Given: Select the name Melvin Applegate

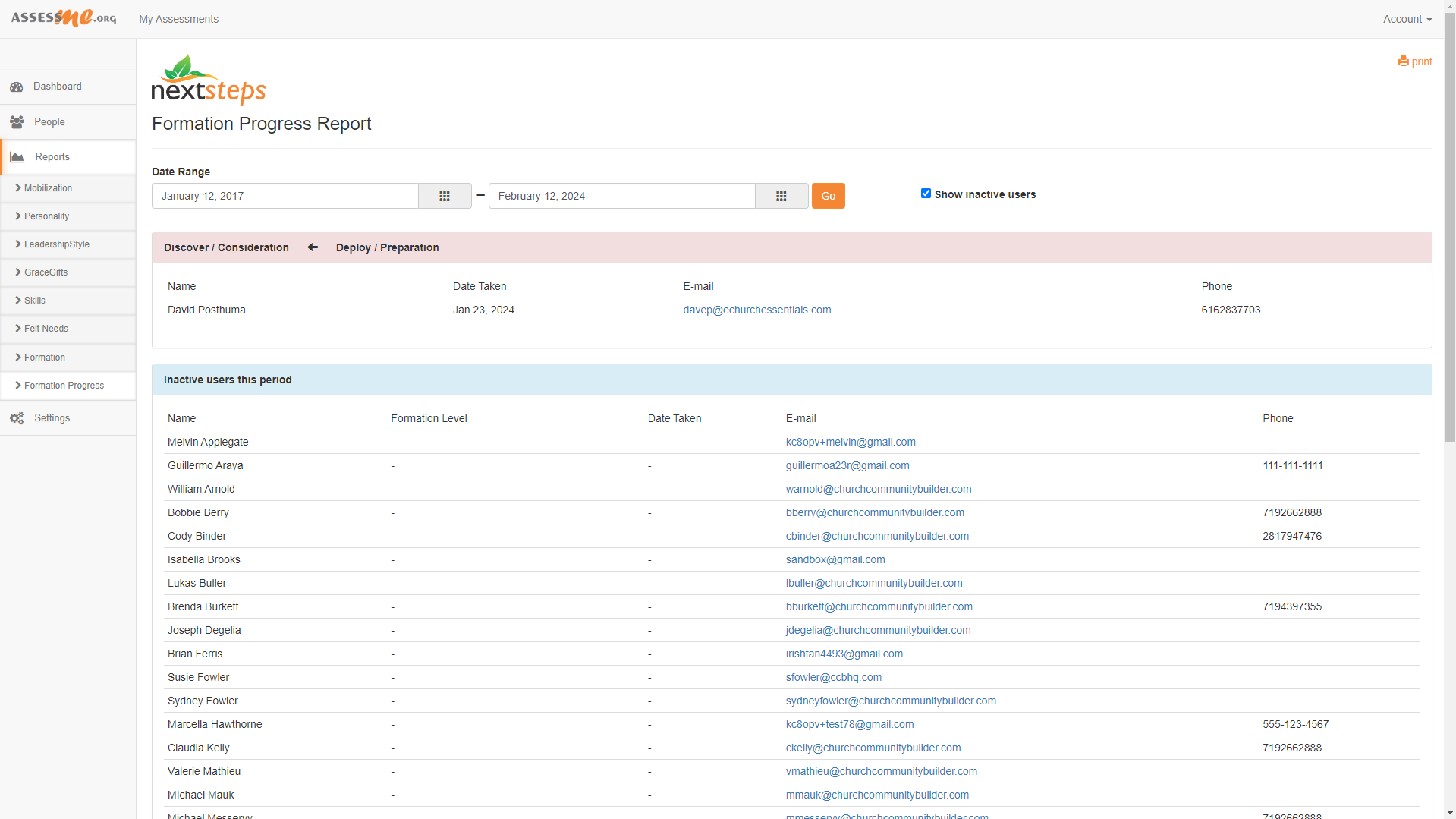Looking at the screenshot, I should 208,442.
